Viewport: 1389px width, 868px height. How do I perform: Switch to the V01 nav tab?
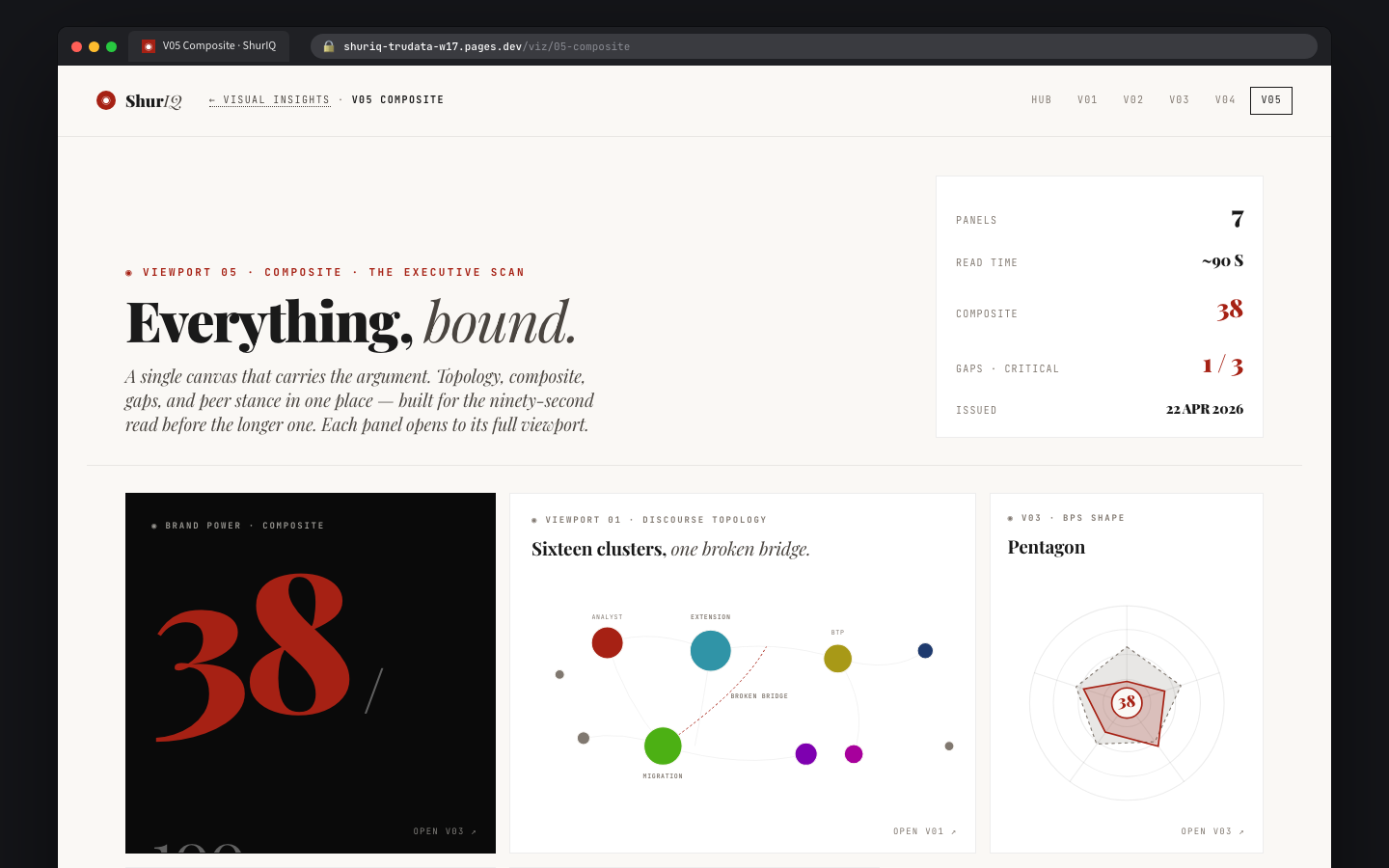[x=1087, y=100]
